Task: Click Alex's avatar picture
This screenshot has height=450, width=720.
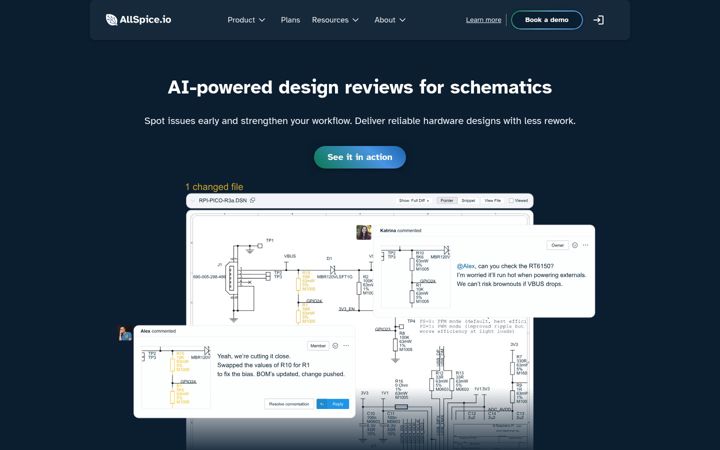Action: tap(125, 334)
